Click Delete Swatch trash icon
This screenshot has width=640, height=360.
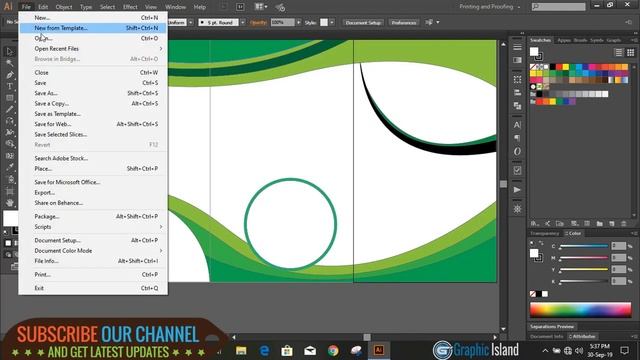click(624, 223)
